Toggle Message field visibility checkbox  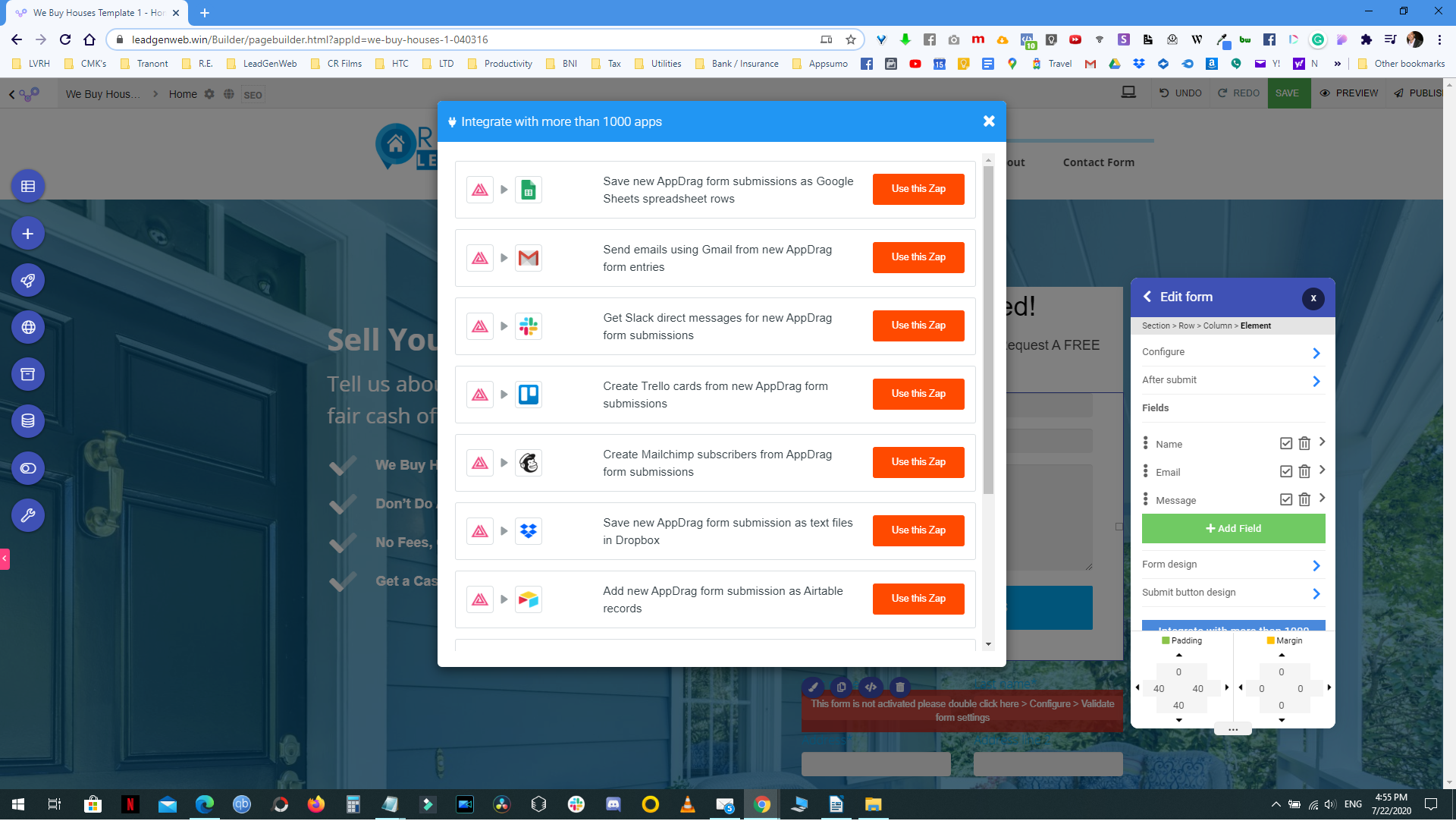point(1284,499)
